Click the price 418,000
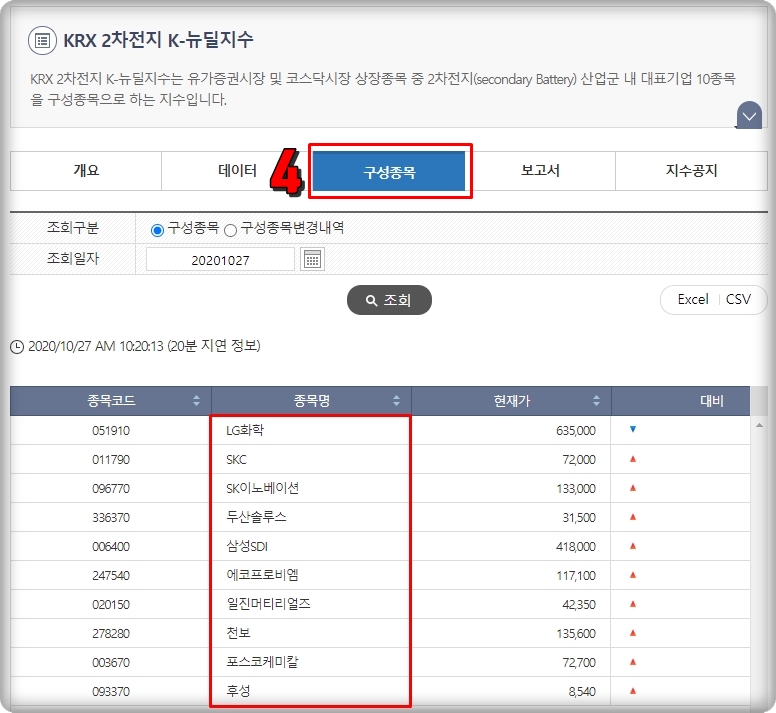This screenshot has width=776, height=713. pyautogui.click(x=576, y=547)
